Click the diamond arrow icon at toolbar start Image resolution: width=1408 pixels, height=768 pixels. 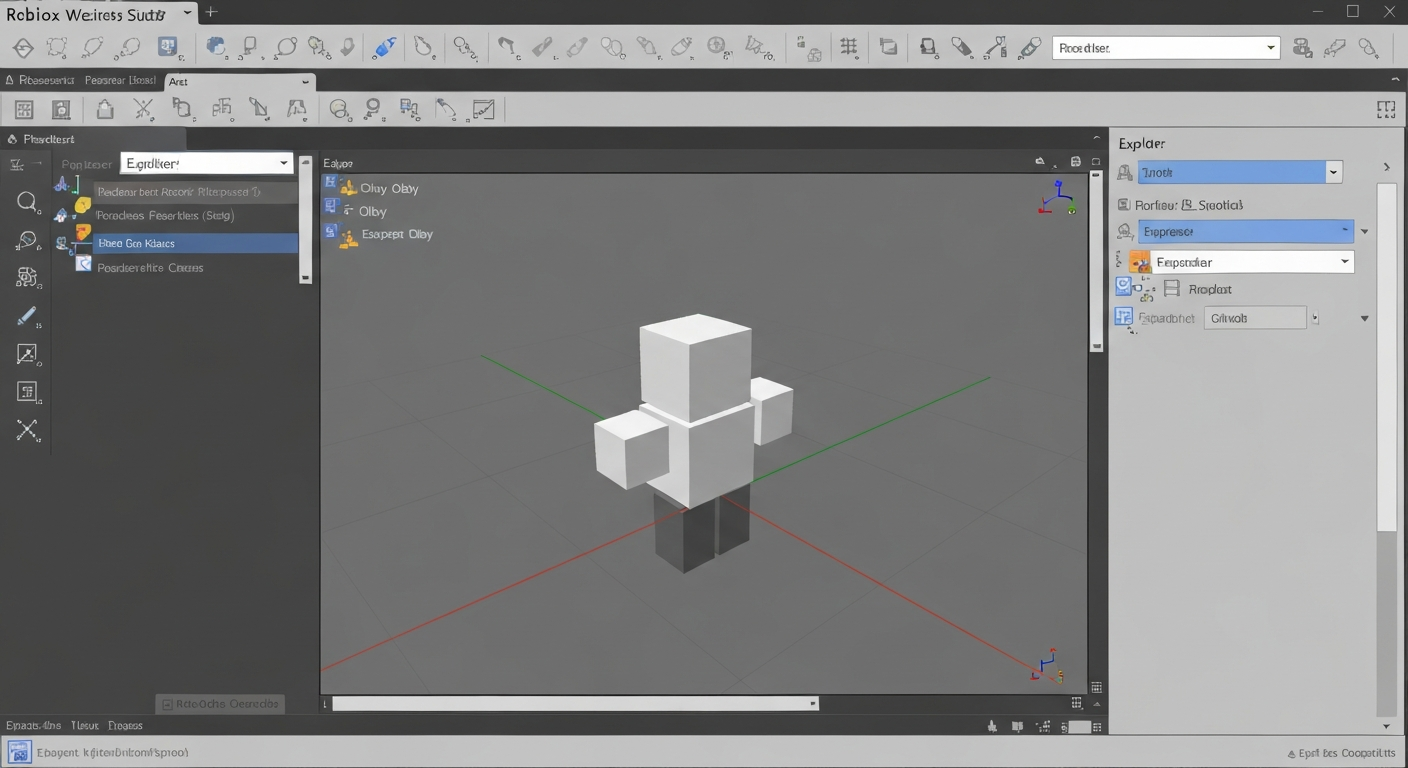22,48
